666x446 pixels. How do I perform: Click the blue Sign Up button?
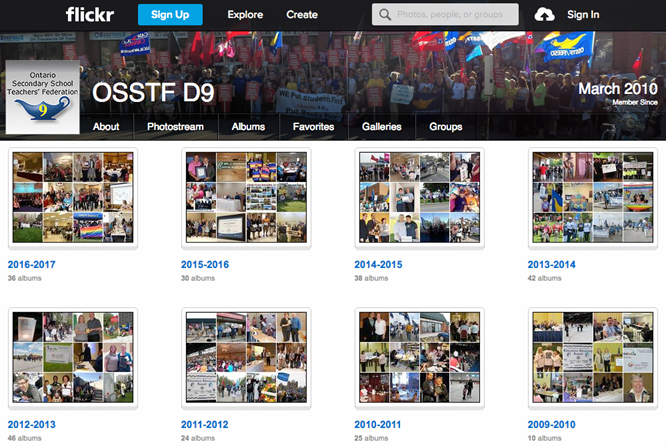pyautogui.click(x=170, y=14)
